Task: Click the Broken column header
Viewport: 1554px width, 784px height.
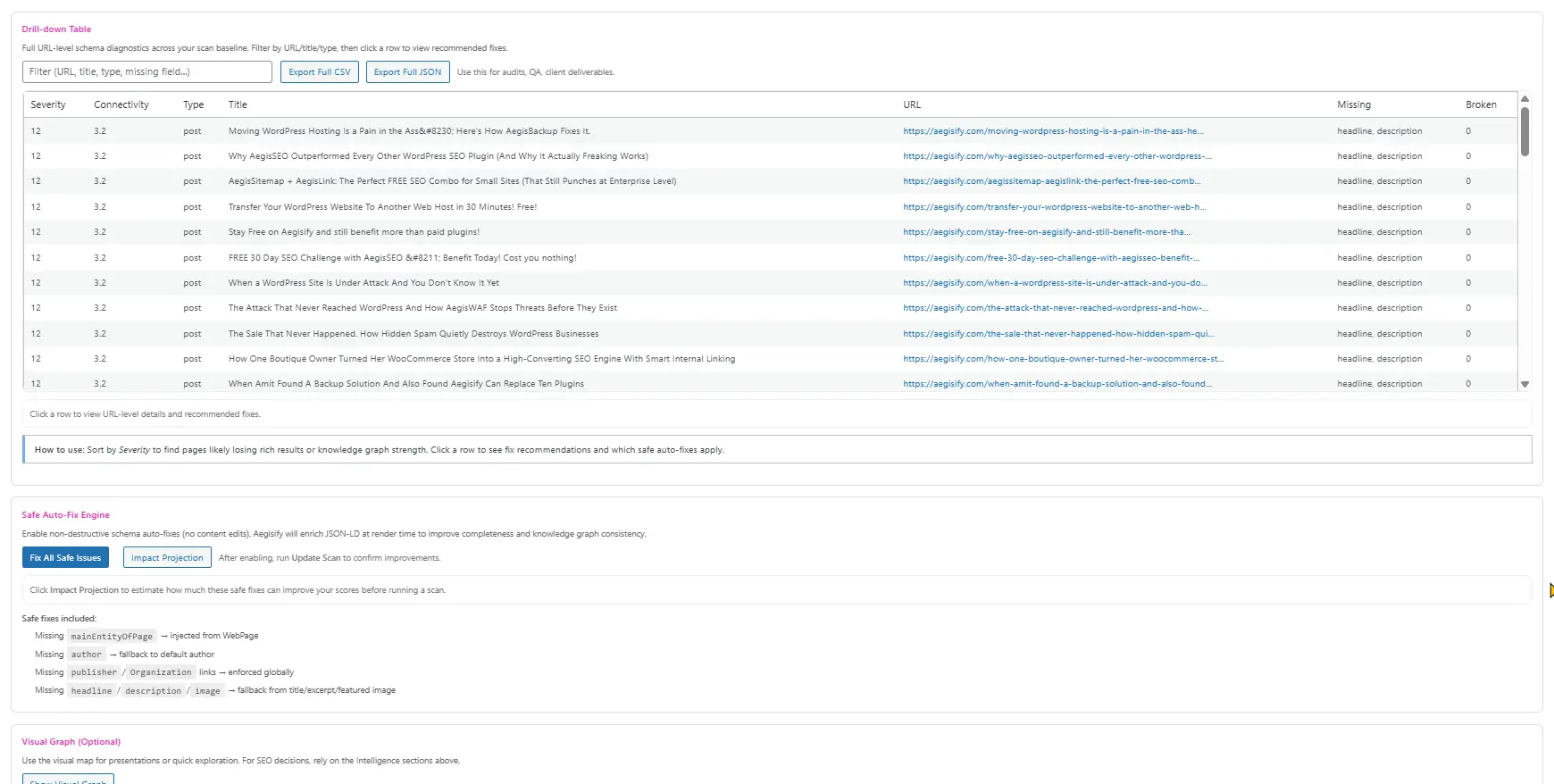Action: tap(1481, 104)
